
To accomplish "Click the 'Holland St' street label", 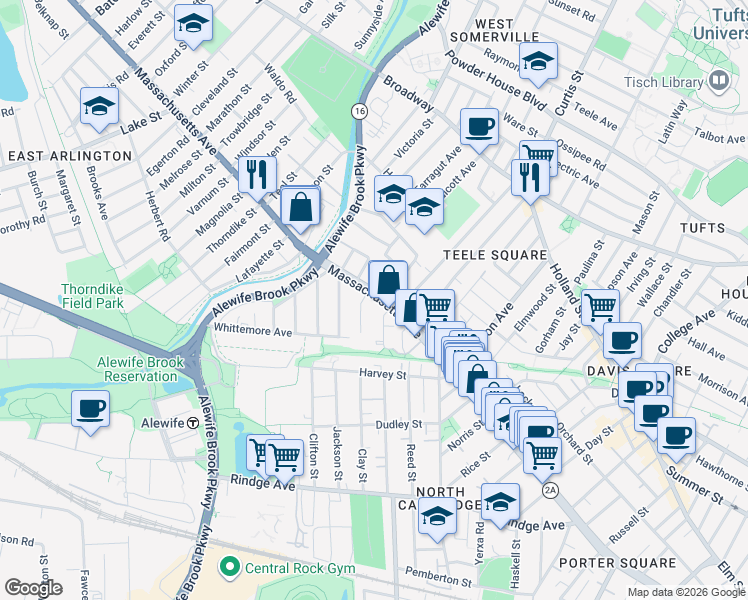I will click(x=565, y=289).
